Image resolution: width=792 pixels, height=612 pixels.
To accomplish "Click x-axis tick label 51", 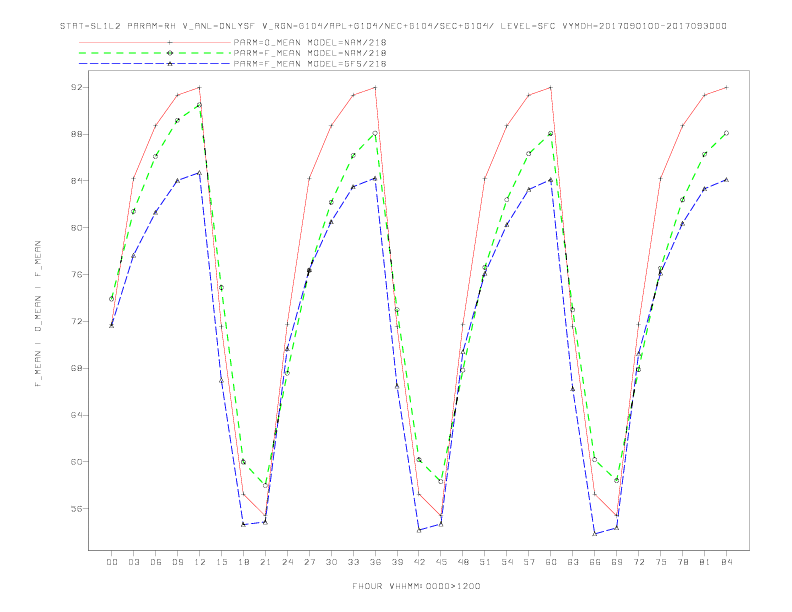I will [485, 562].
